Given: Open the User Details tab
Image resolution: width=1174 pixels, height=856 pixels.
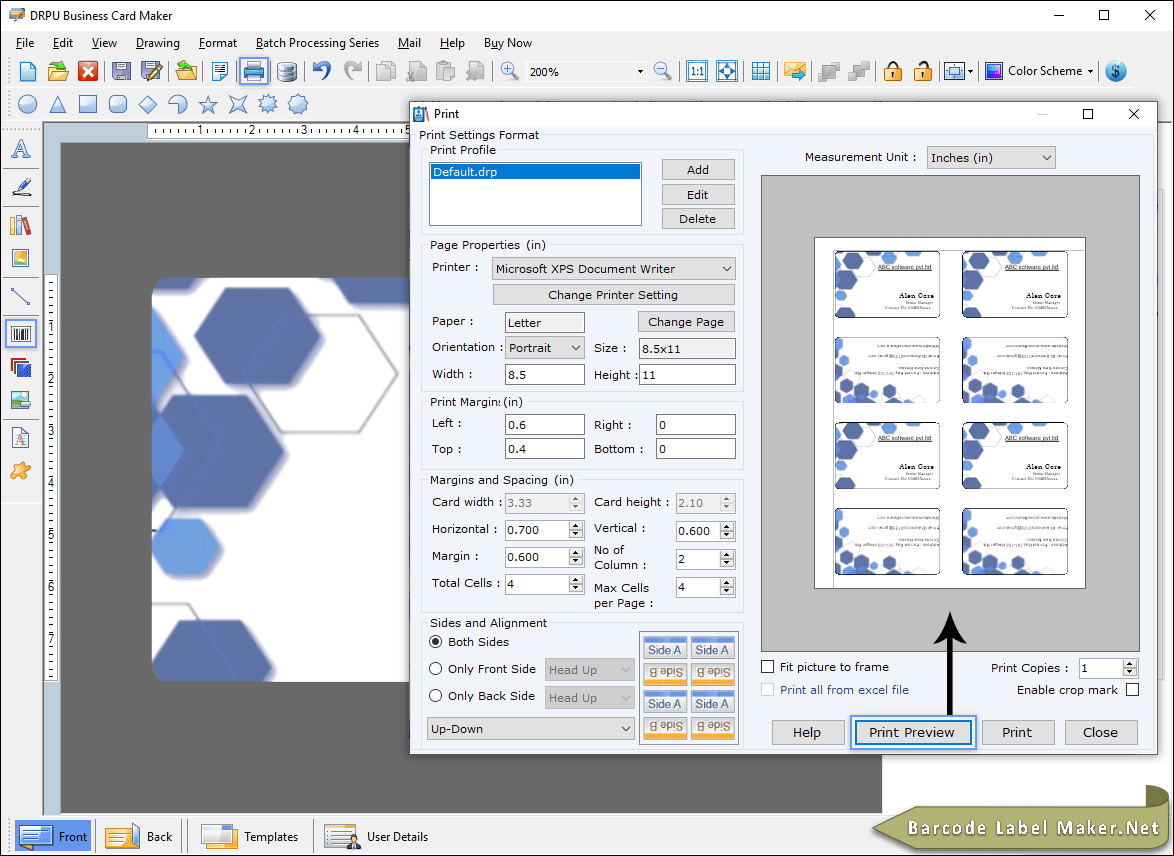Looking at the screenshot, I should point(376,837).
